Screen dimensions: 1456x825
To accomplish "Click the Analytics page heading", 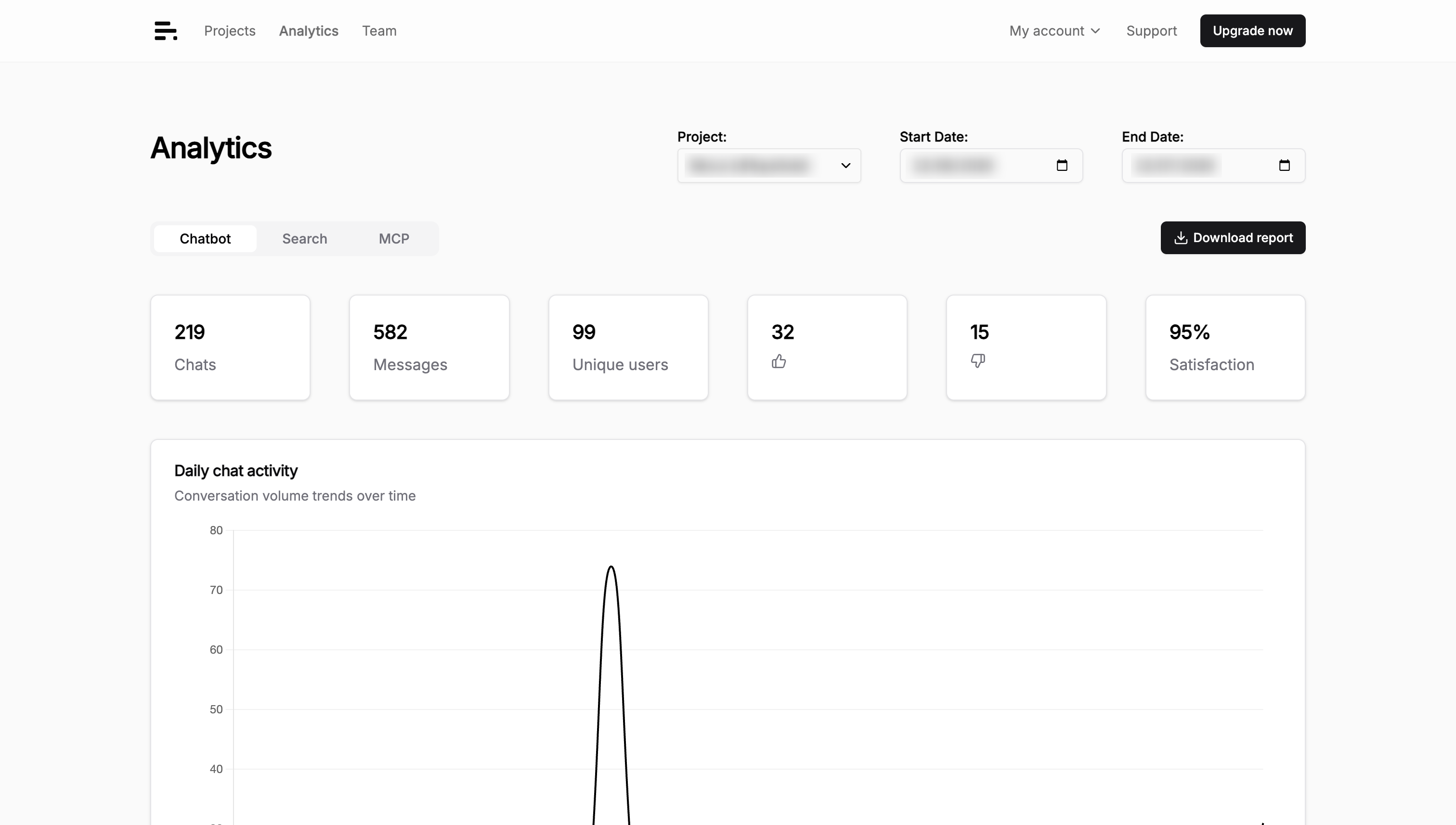I will click(211, 148).
